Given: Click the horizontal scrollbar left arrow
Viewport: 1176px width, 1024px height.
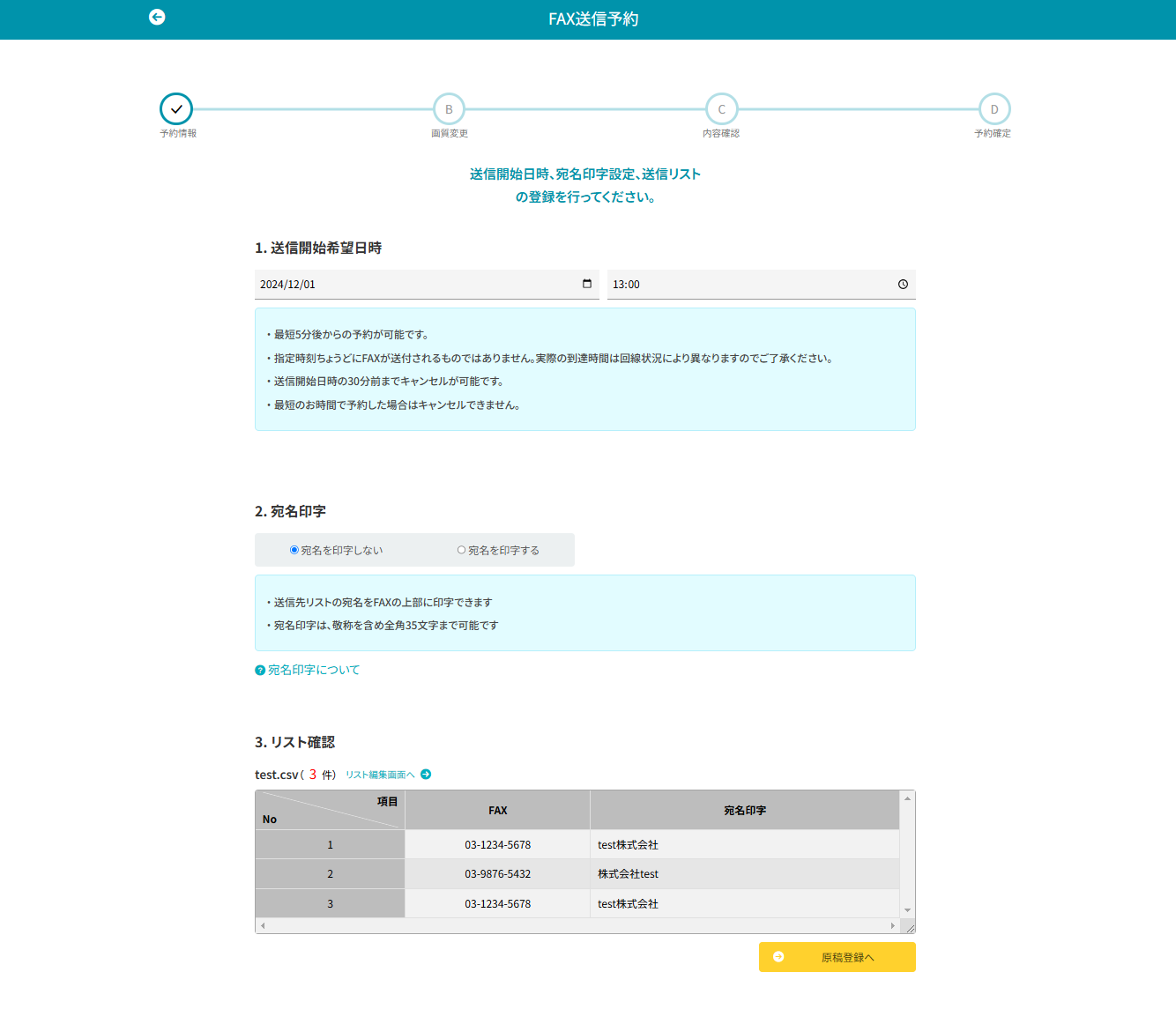Looking at the screenshot, I should (263, 925).
